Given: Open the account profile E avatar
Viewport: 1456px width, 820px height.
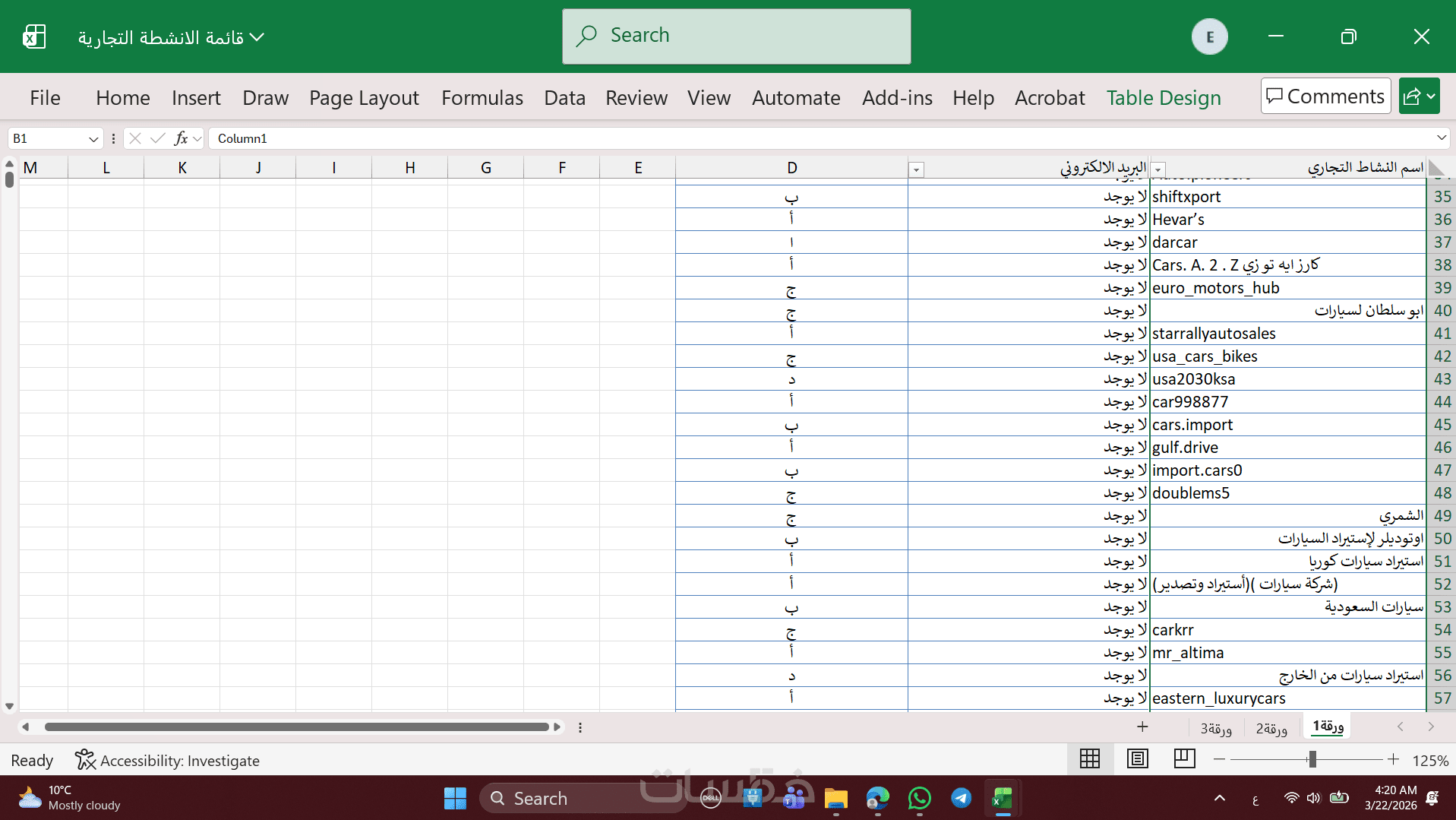Looking at the screenshot, I should click(x=1209, y=36).
